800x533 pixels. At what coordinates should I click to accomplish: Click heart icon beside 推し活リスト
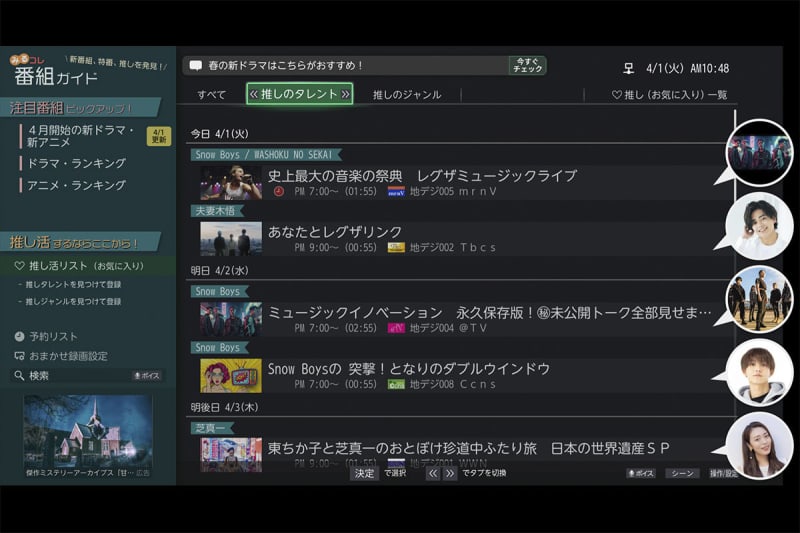pyautogui.click(x=19, y=267)
